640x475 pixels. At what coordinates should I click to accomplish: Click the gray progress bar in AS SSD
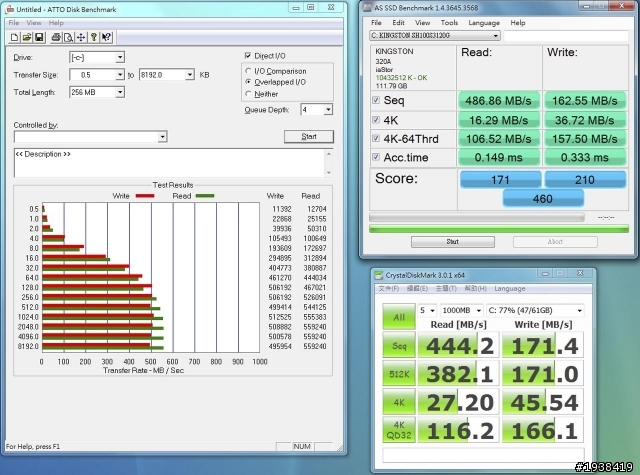pyautogui.click(x=477, y=217)
